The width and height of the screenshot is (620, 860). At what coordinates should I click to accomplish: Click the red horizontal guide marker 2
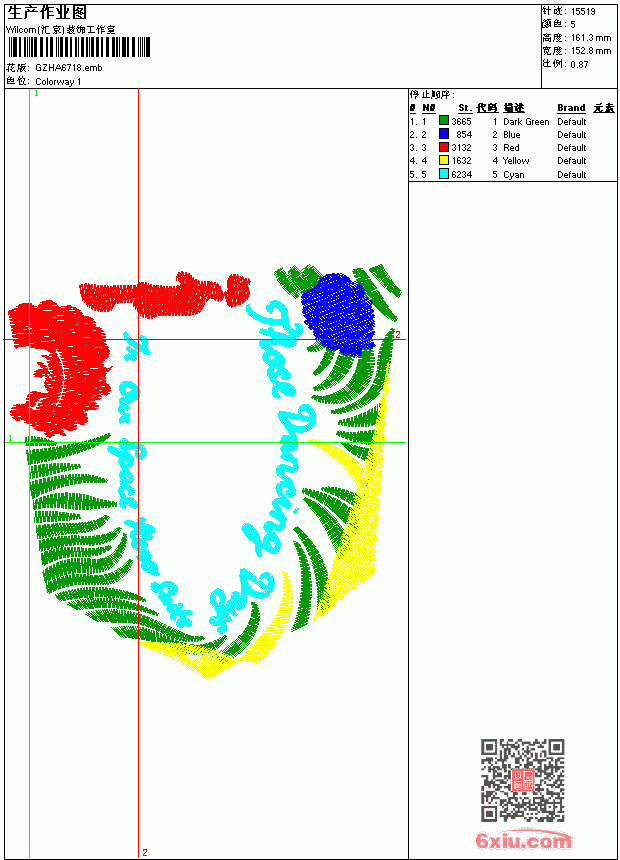point(398,335)
